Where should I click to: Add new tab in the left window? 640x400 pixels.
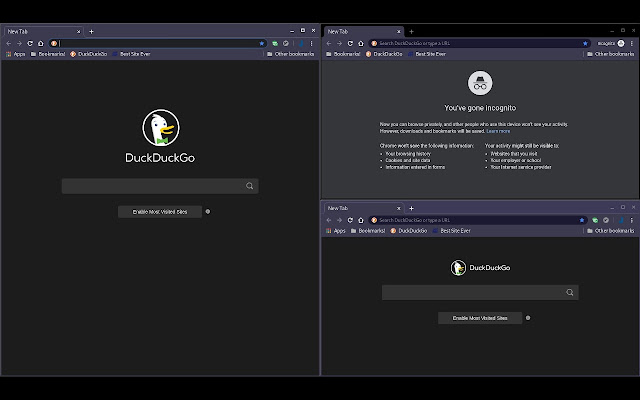point(91,31)
